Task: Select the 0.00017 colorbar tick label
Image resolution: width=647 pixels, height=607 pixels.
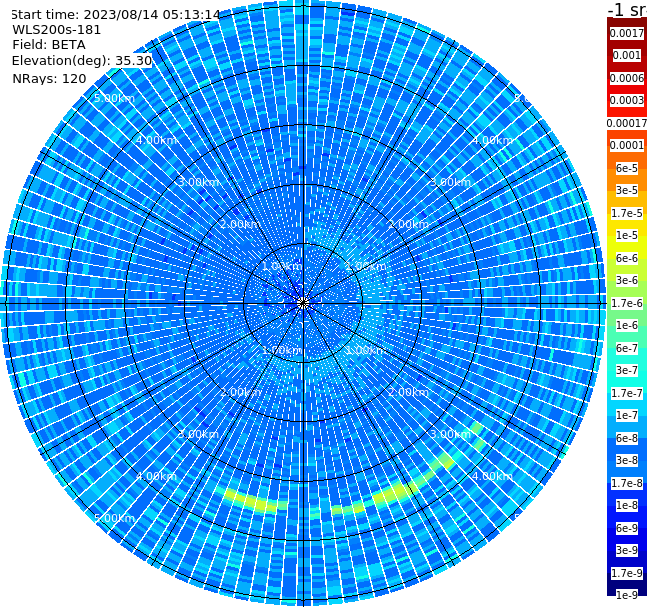Action: tap(627, 123)
